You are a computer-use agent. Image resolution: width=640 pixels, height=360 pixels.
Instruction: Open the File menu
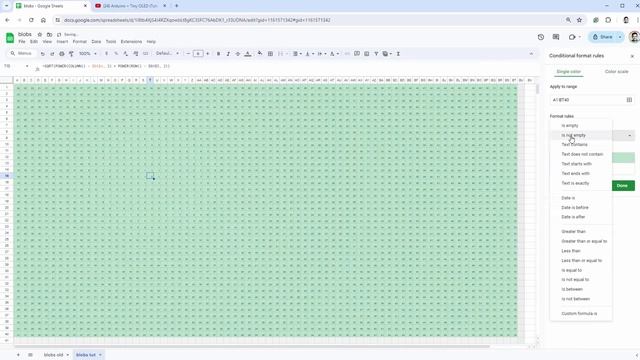22,42
